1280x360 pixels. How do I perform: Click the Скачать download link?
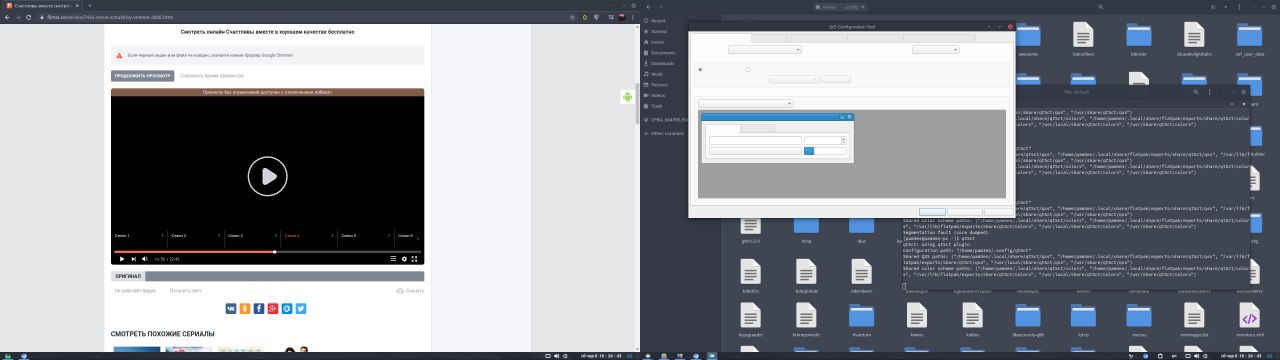[x=410, y=291]
